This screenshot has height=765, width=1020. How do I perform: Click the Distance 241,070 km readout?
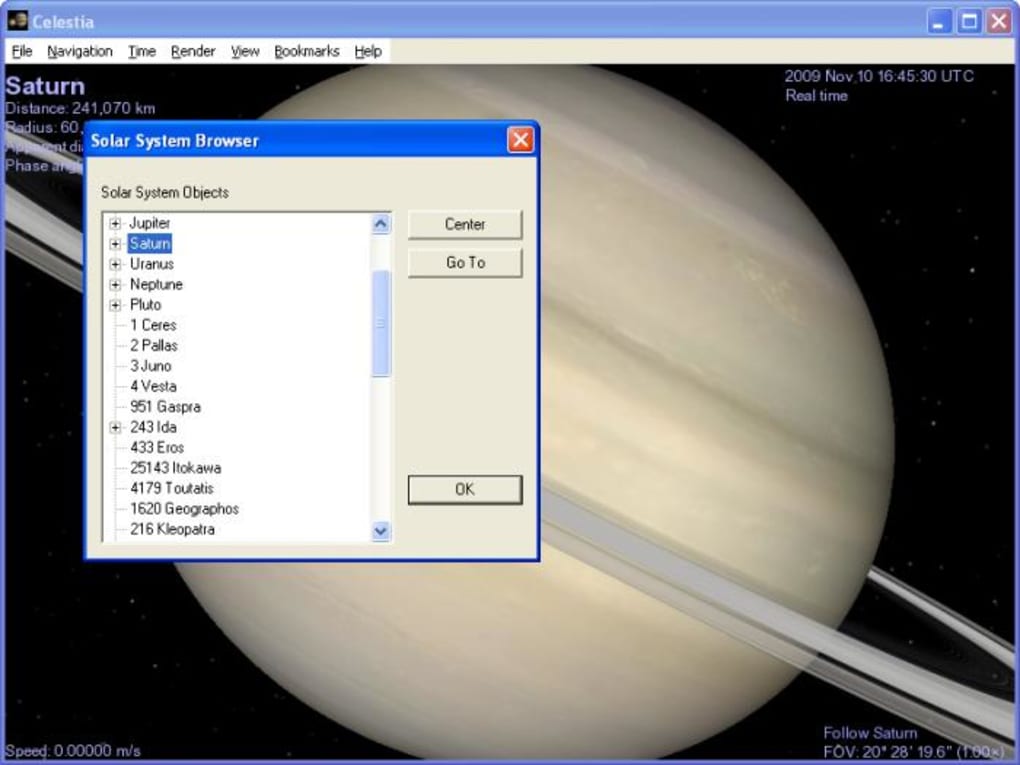point(80,108)
